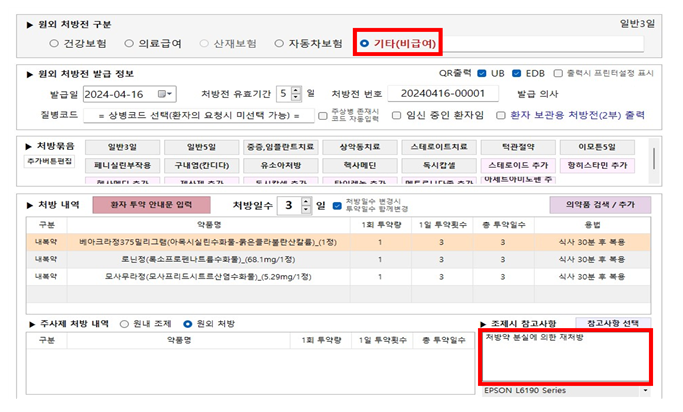The height and width of the screenshot is (412, 683).
Task: Uncheck the UB QR output checkbox
Action: [484, 73]
